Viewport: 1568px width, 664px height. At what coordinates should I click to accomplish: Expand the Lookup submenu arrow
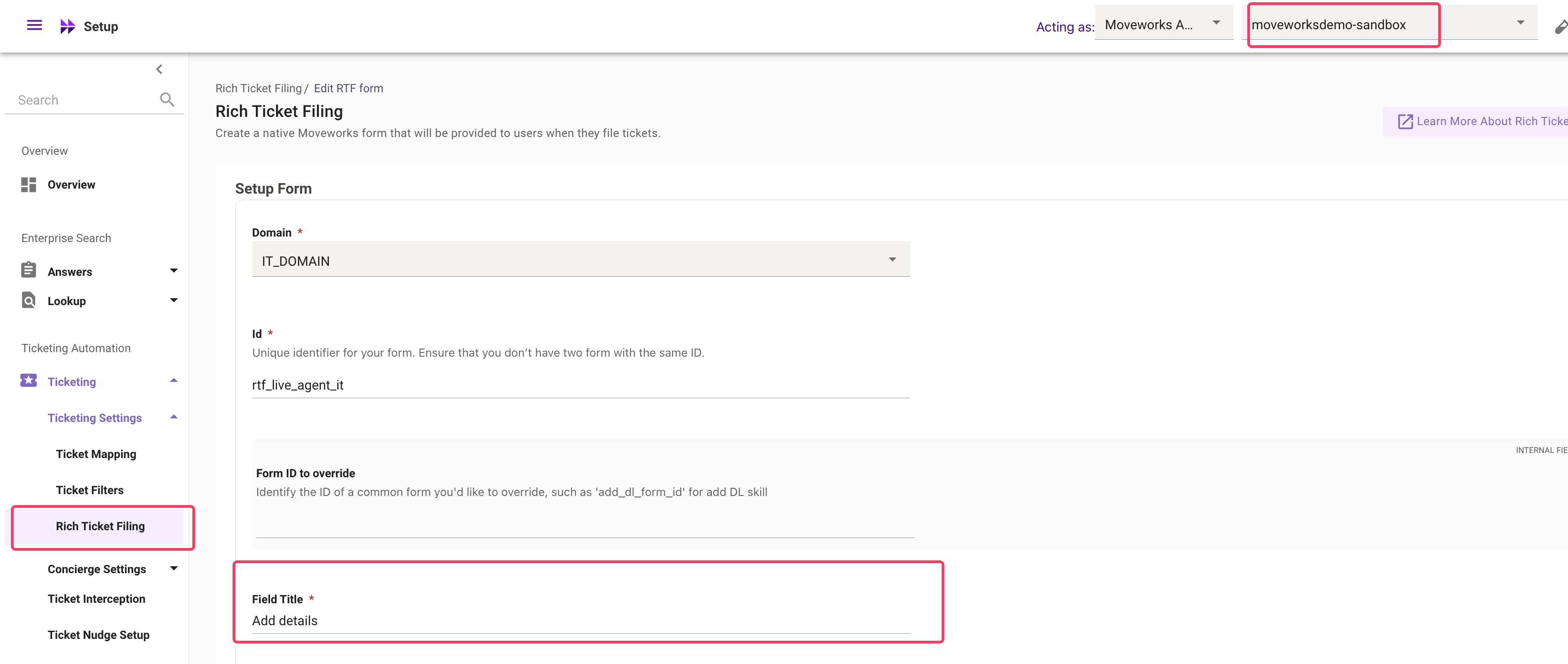tap(174, 300)
